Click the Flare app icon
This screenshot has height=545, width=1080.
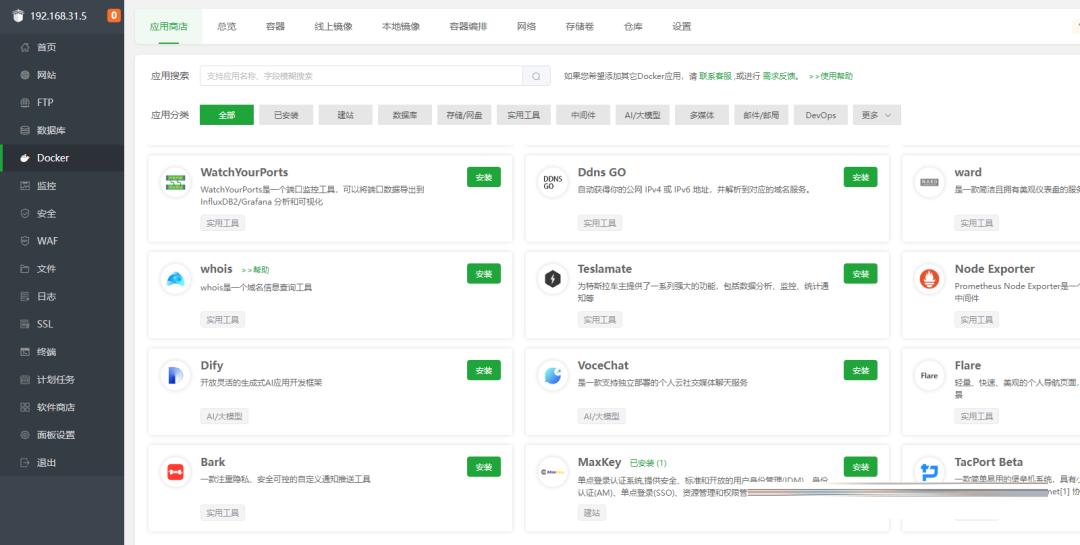tap(929, 376)
